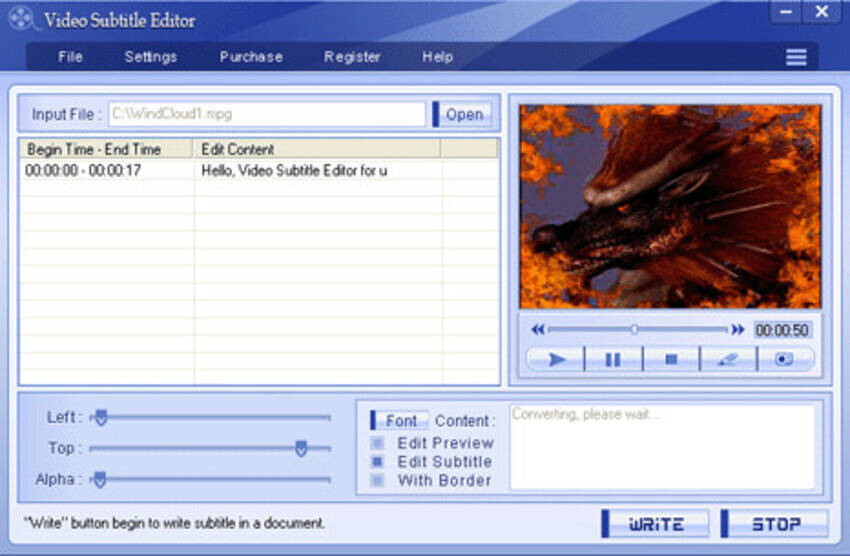
Task: Select 'Hello, Video Subtitle Editor for u' cell
Action: [318, 171]
